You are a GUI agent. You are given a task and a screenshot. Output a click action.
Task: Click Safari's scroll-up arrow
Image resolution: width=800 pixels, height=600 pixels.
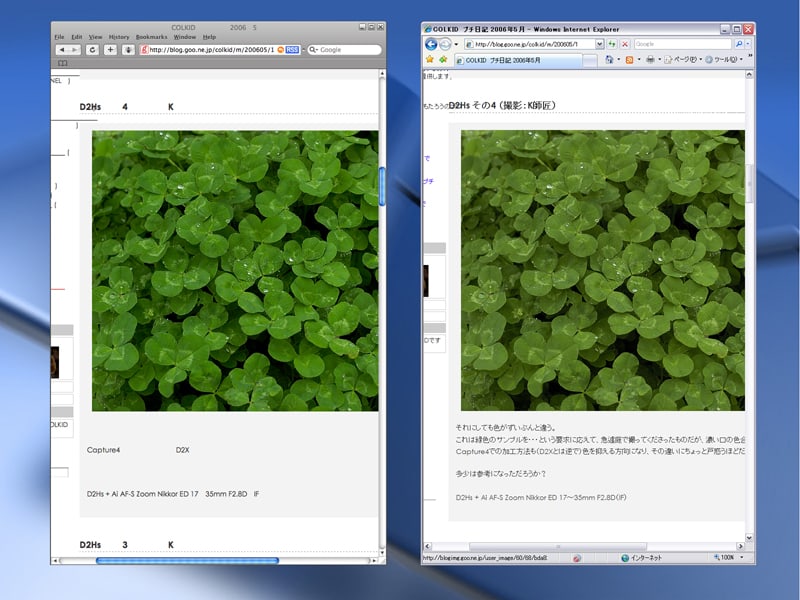(382, 74)
